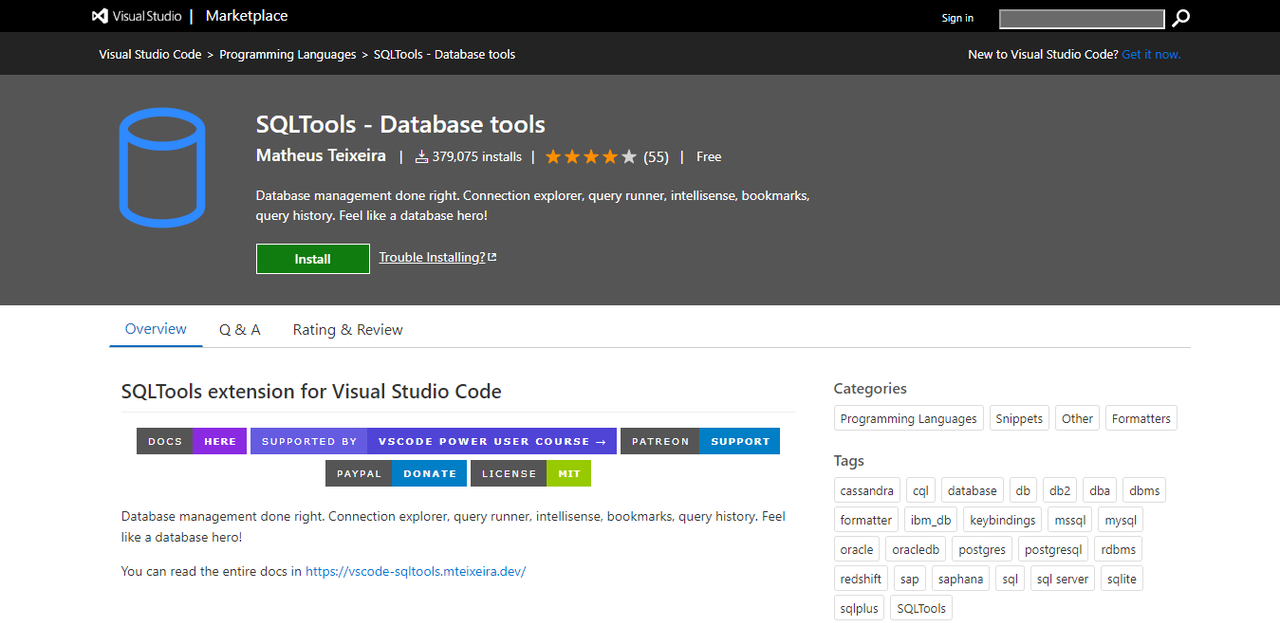The height and width of the screenshot is (623, 1280).
Task: Focus the Marketplace search field
Action: [x=1082, y=18]
